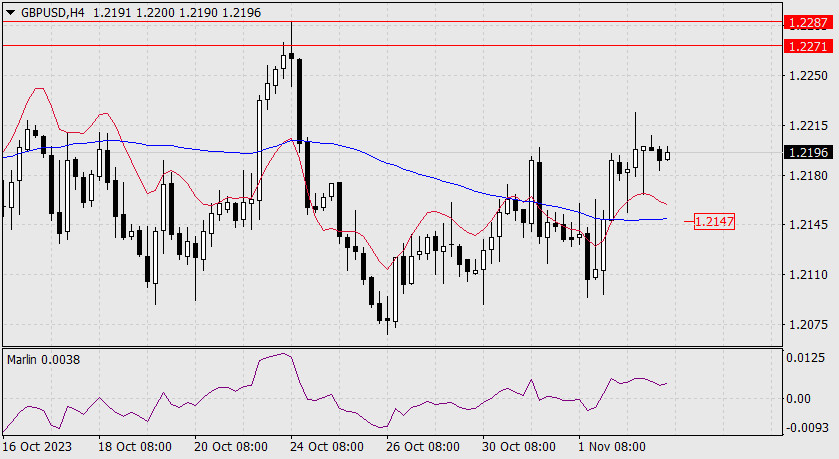This screenshot has height=459, width=839.
Task: Select the 1.2075 price scale value
Action: point(809,324)
